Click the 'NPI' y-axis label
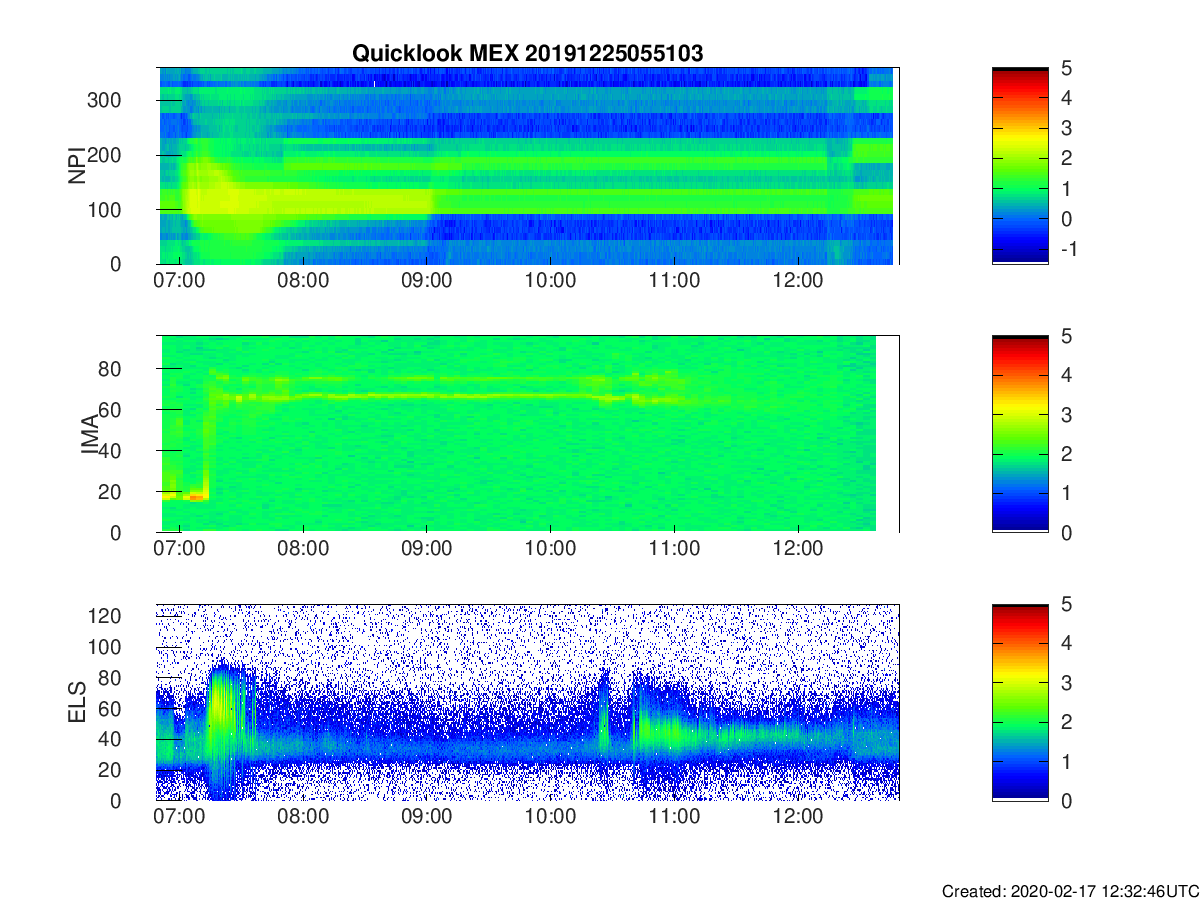1200x900 pixels. [x=76, y=166]
